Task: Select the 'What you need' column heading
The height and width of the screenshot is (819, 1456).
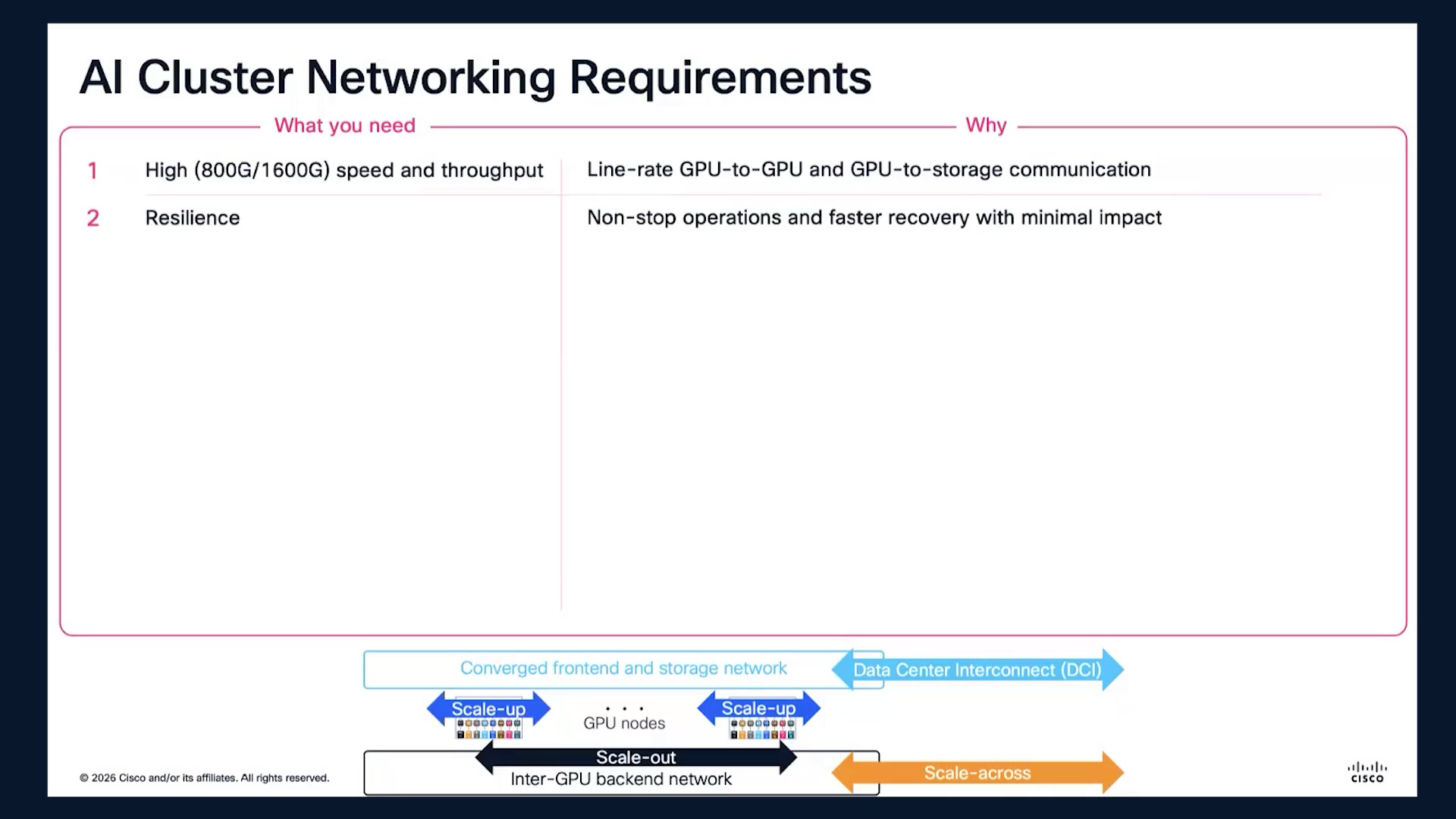Action: point(345,125)
